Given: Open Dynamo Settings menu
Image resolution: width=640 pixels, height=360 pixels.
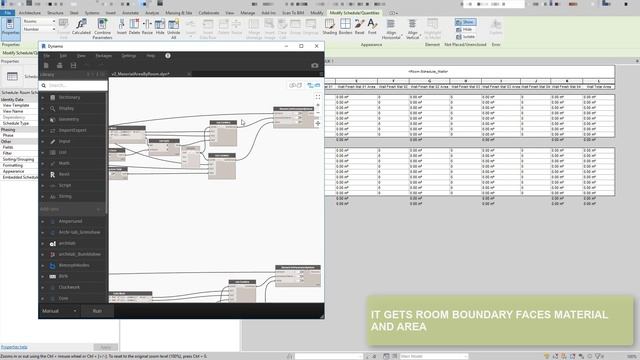Looking at the screenshot, I should tap(129, 56).
